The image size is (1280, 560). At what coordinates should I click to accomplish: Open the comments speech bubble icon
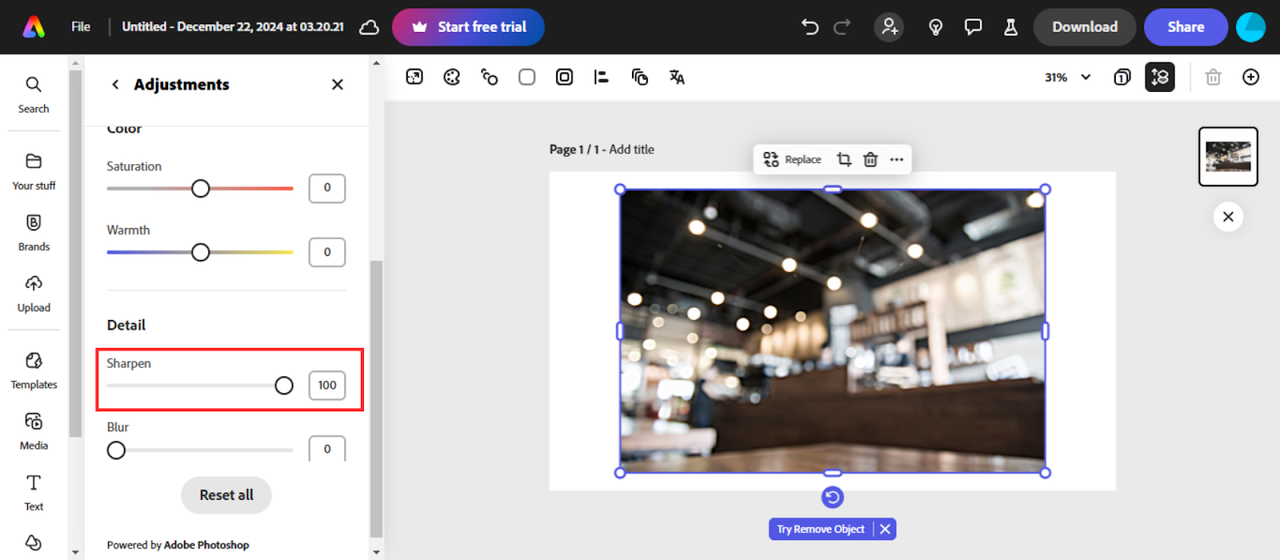coord(973,27)
